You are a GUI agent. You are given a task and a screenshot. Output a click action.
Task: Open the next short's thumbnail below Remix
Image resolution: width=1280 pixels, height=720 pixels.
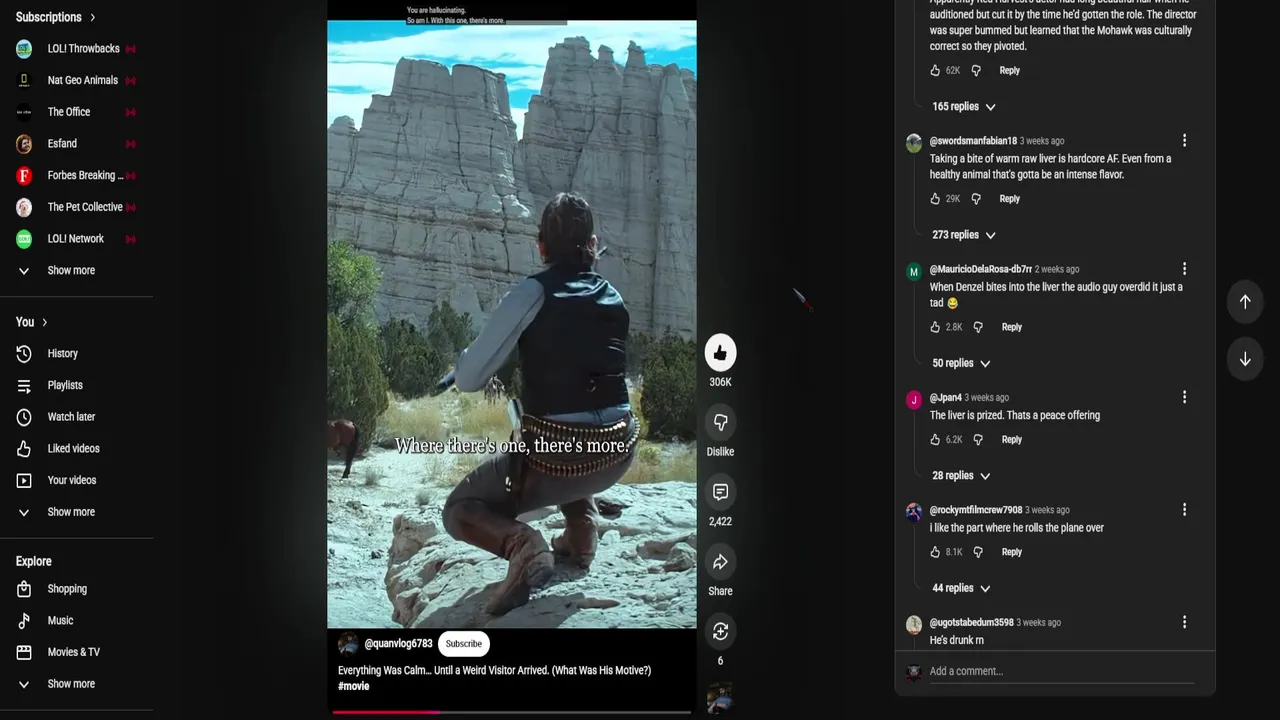(720, 698)
